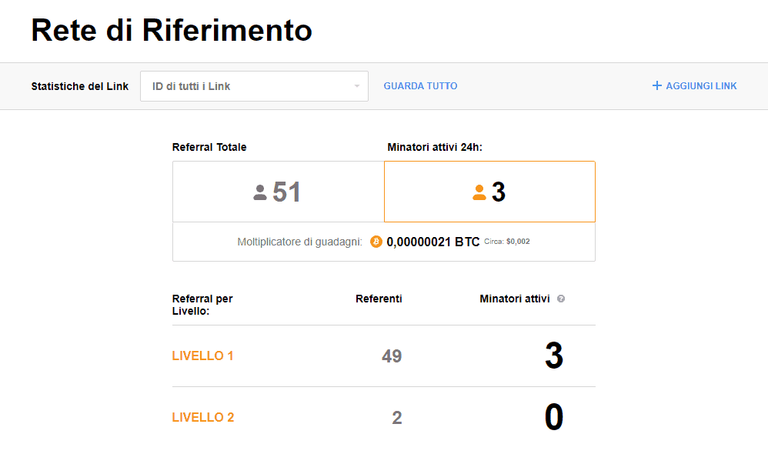The height and width of the screenshot is (474, 768).
Task: Open the LIVELLO 2 row link
Action: click(203, 418)
